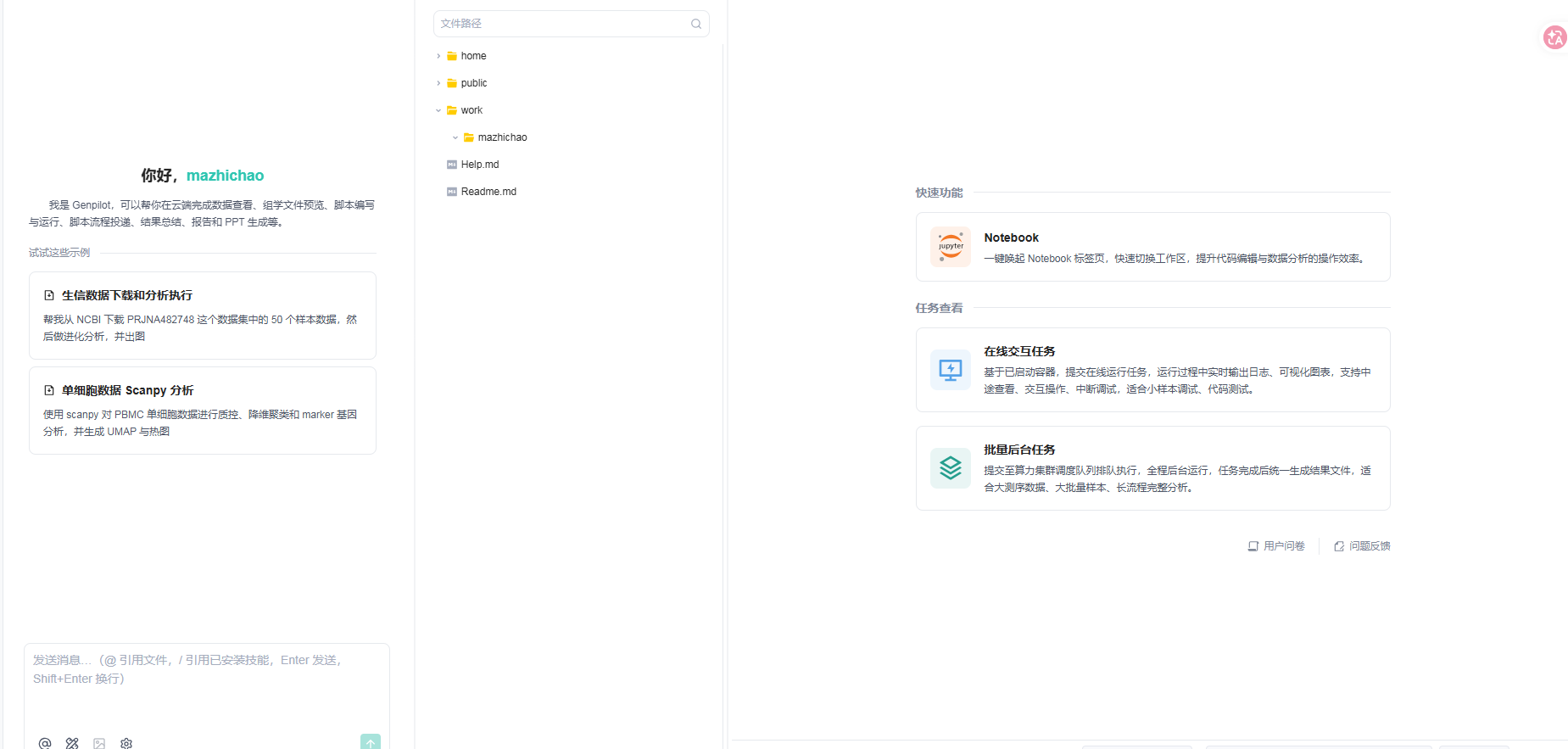Click the layers icon for 批量后台任务
This screenshot has width=1568, height=749.
pos(951,468)
